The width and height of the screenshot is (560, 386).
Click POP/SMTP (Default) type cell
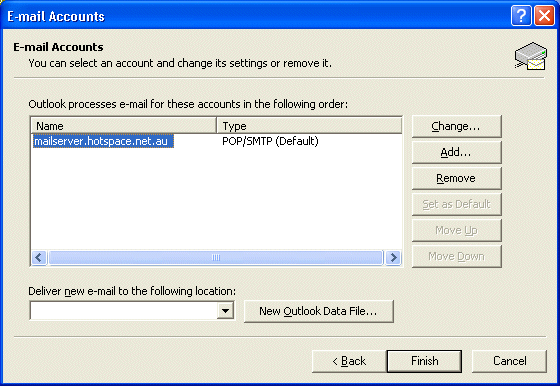click(270, 141)
